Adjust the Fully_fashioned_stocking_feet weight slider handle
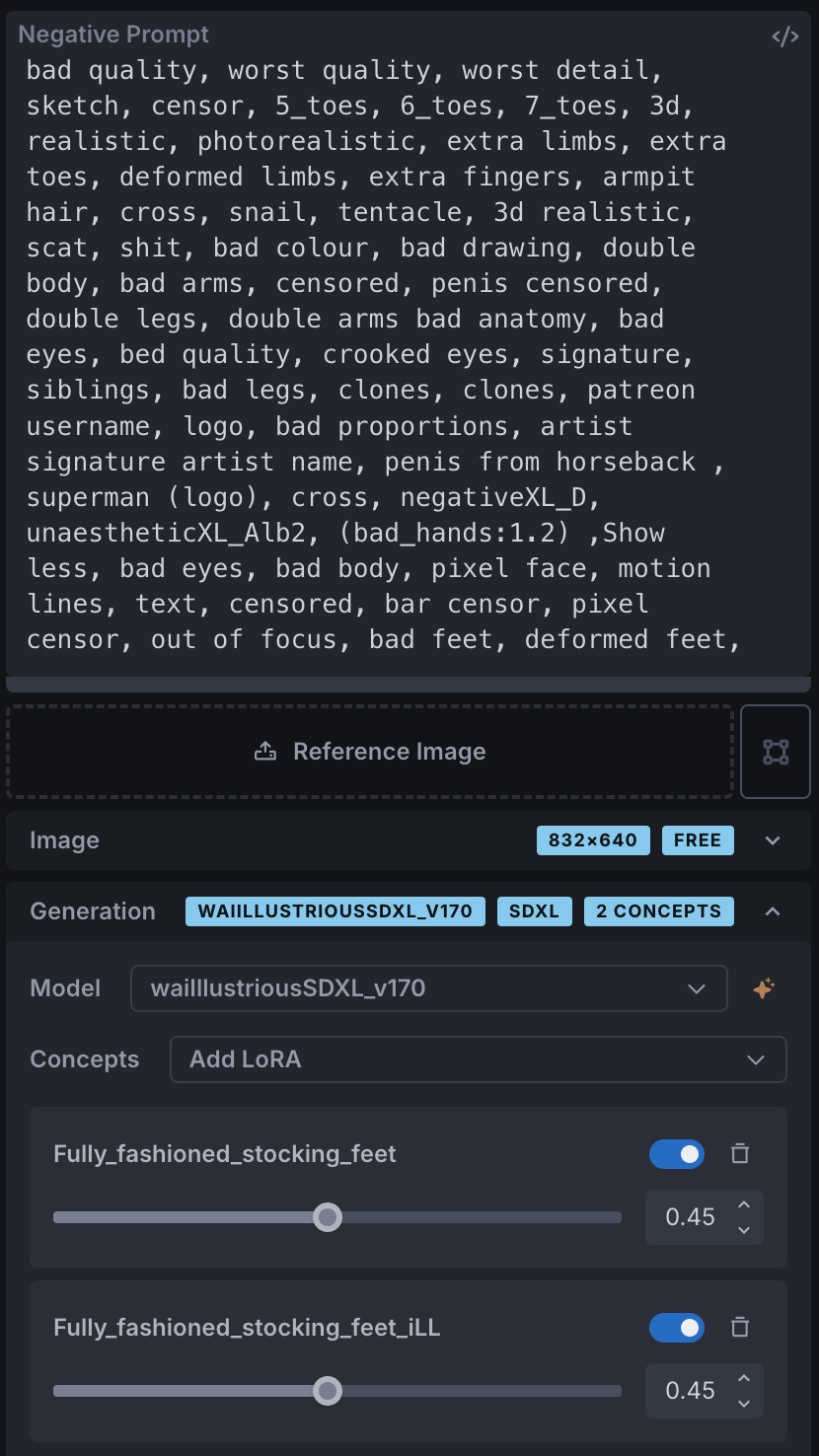The height and width of the screenshot is (1456, 819). point(328,1217)
